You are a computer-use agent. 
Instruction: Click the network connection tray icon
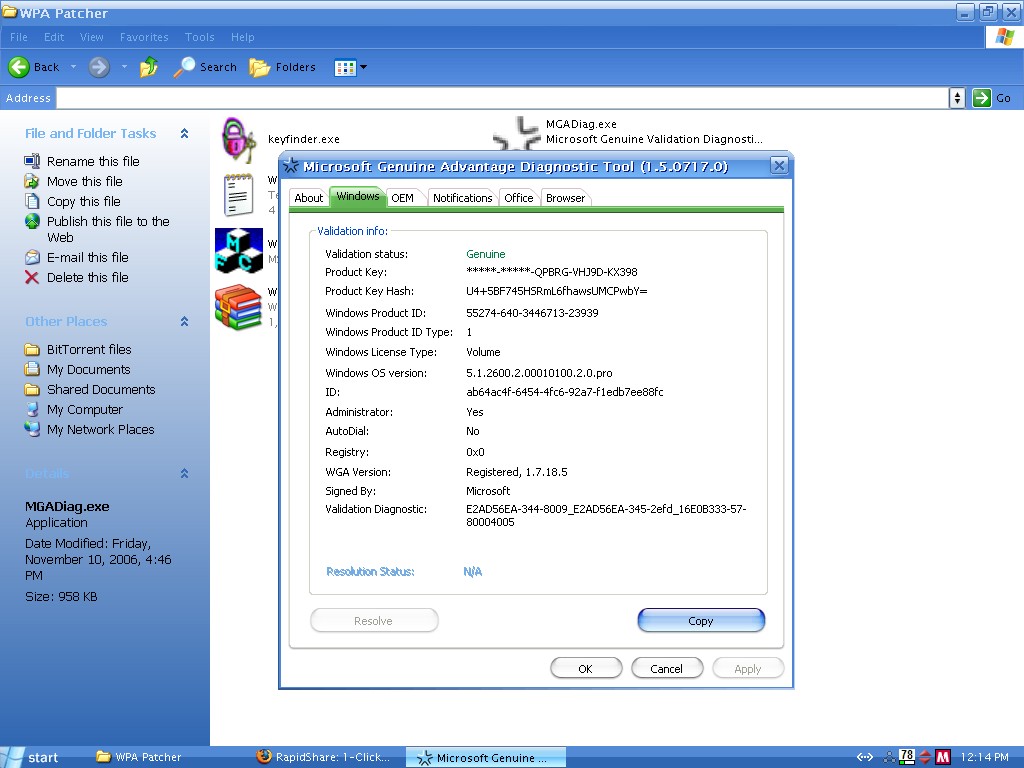[889, 758]
